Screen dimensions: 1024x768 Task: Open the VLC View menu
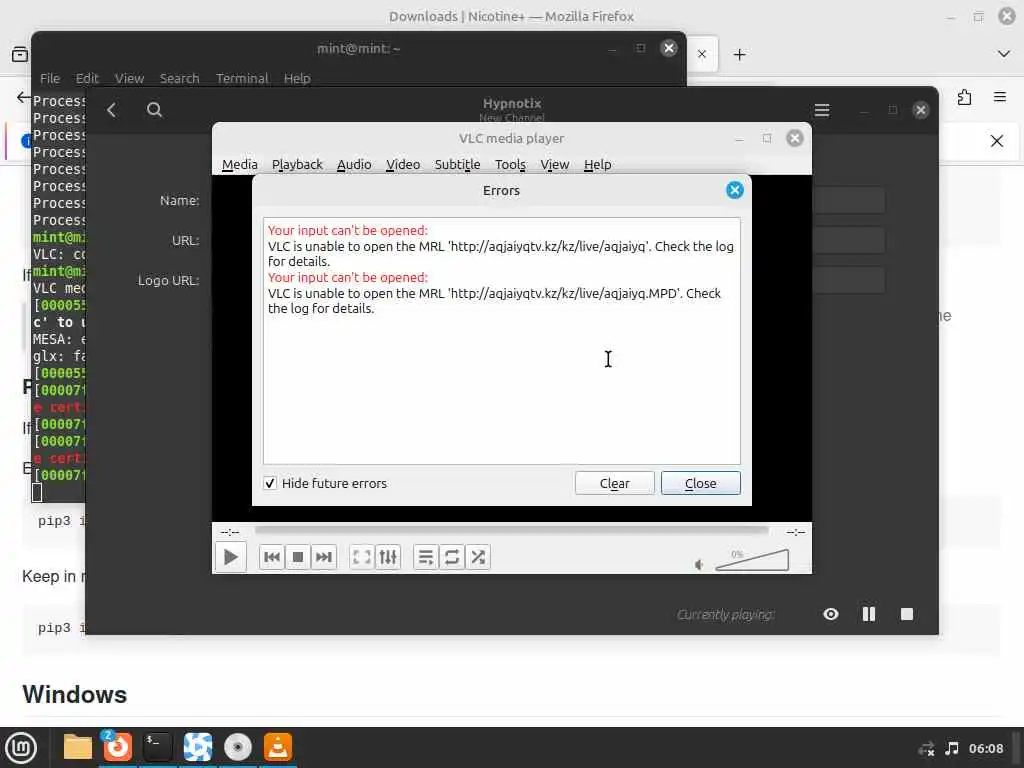click(x=554, y=165)
